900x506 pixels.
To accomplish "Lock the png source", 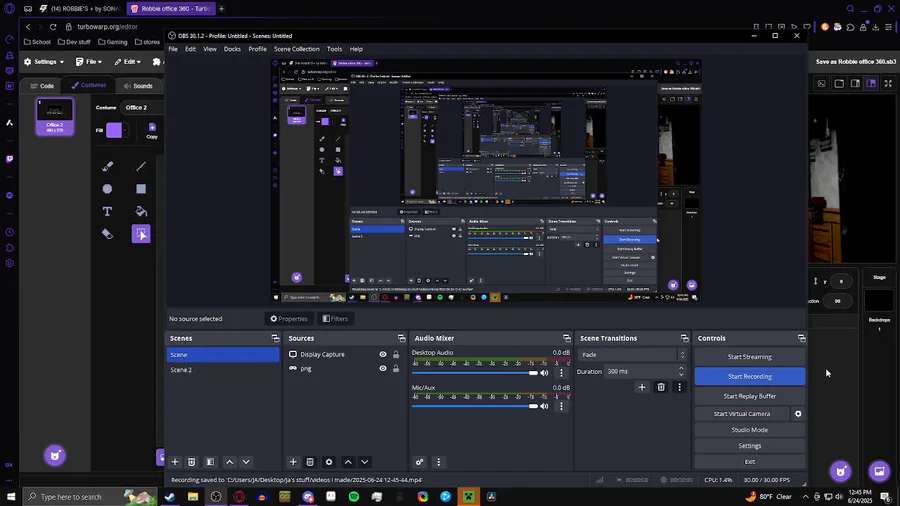I will [x=396, y=368].
